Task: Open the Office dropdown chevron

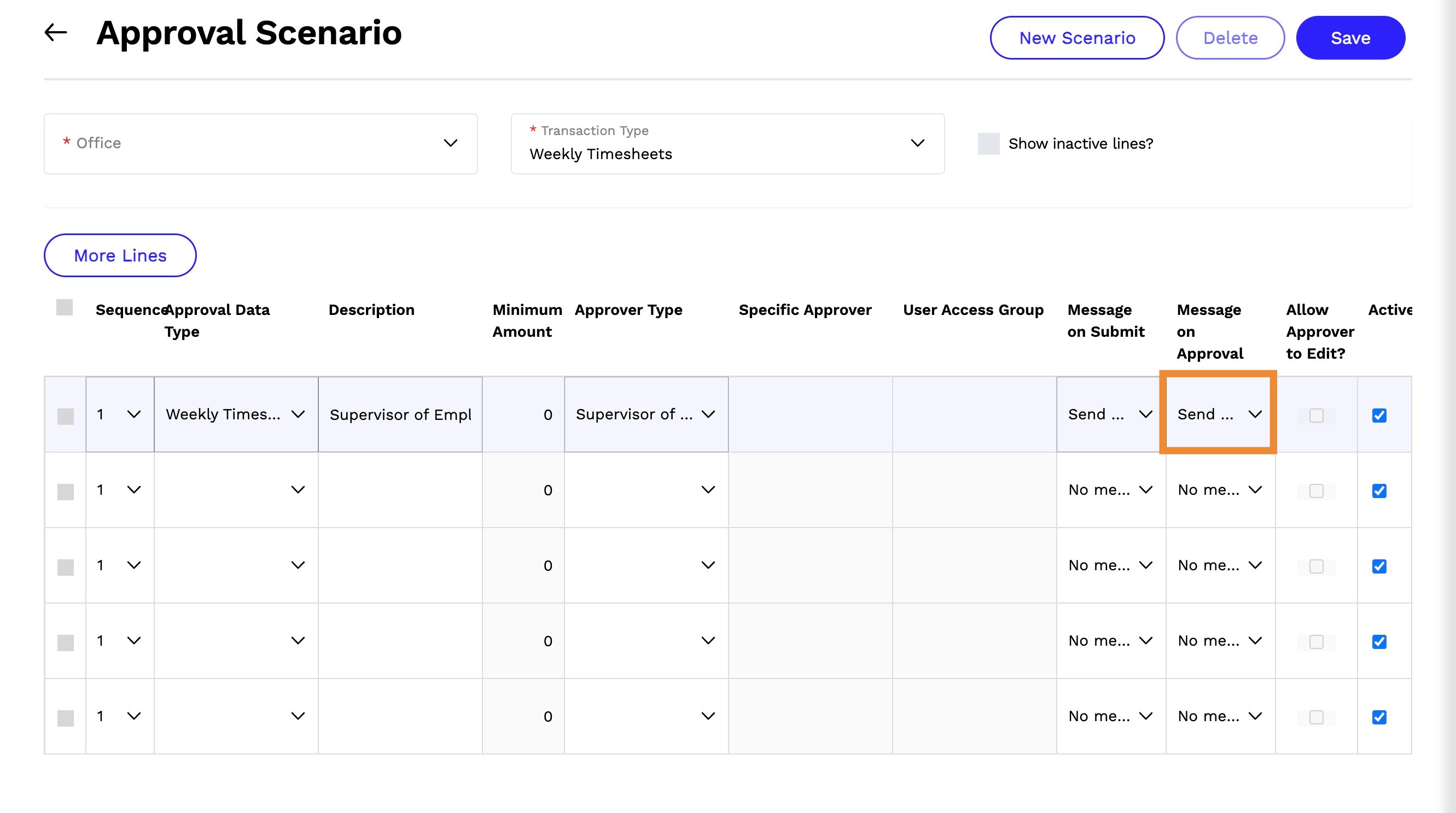Action: pos(451,143)
